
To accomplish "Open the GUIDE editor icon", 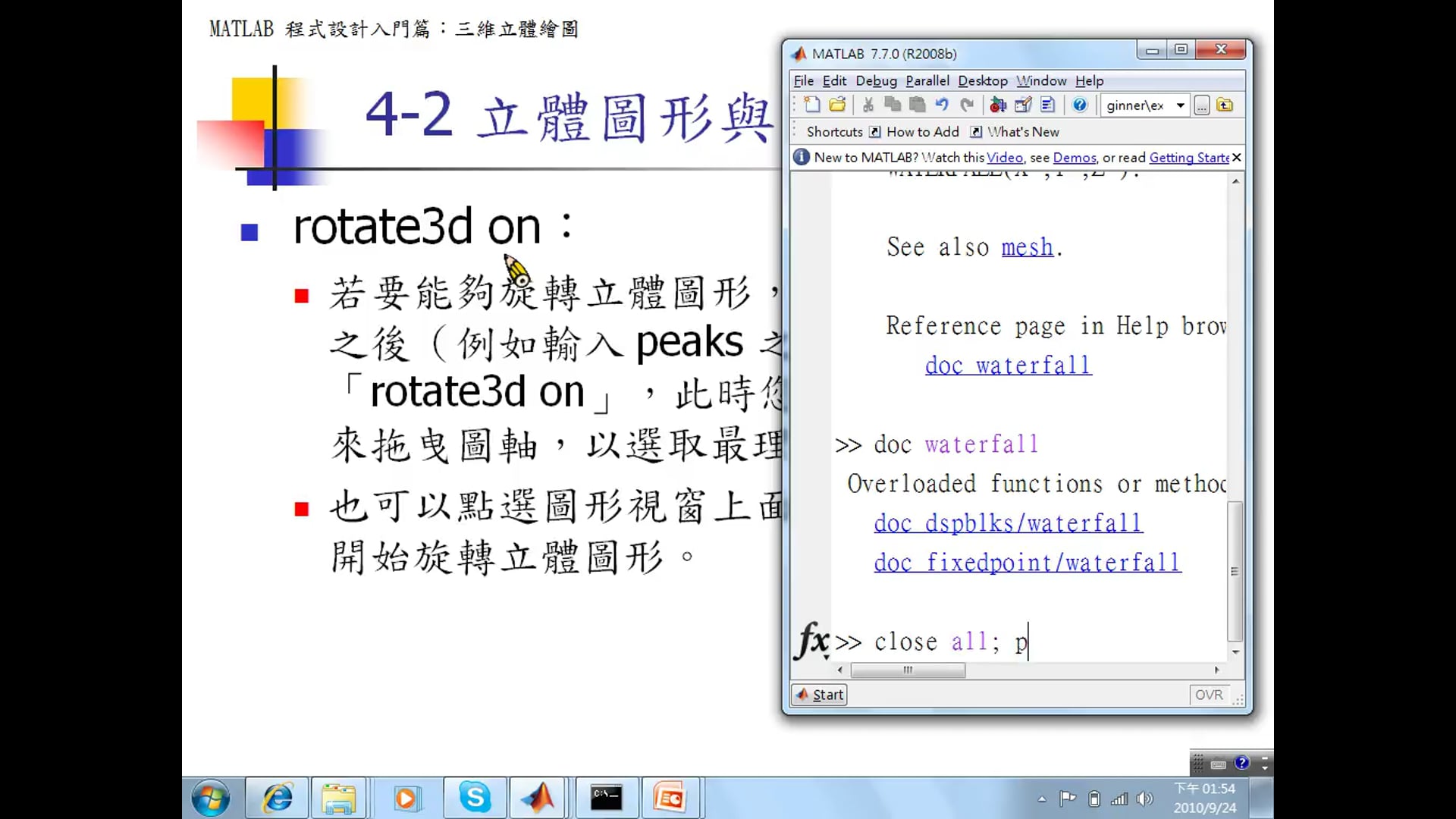I will (1023, 105).
